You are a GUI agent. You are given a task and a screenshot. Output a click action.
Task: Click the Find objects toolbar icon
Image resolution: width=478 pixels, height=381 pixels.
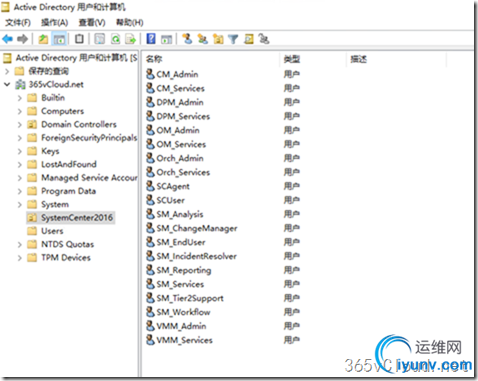pyautogui.click(x=249, y=39)
